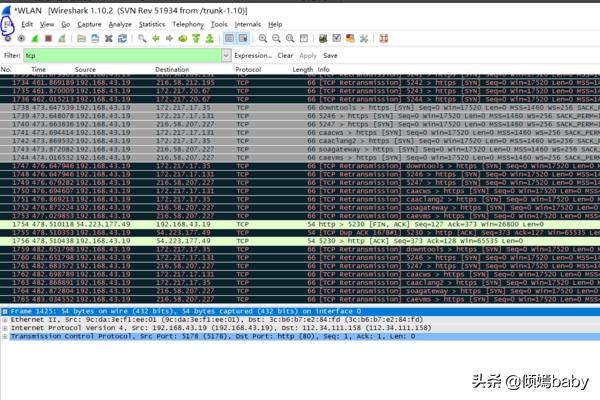Edit capture filters icon

point(323,38)
